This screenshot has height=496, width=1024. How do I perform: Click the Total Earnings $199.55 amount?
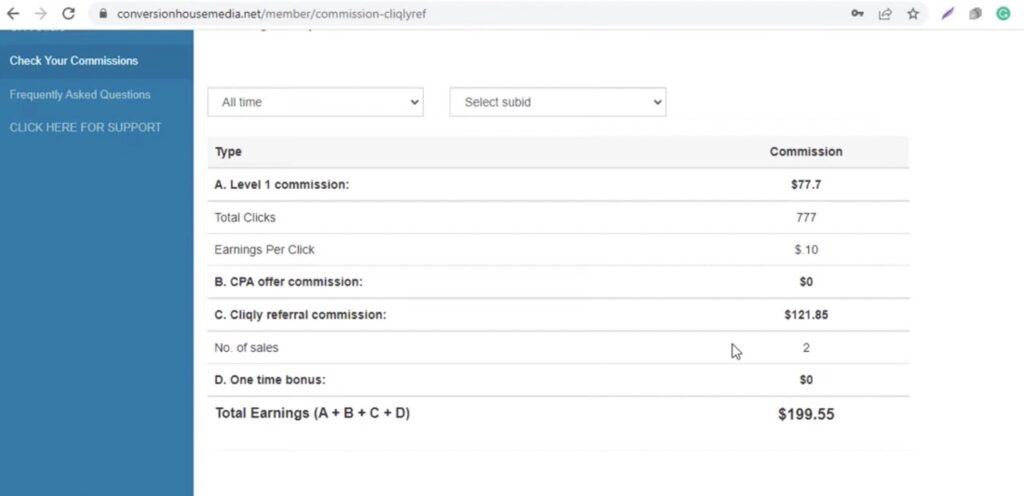pos(806,414)
